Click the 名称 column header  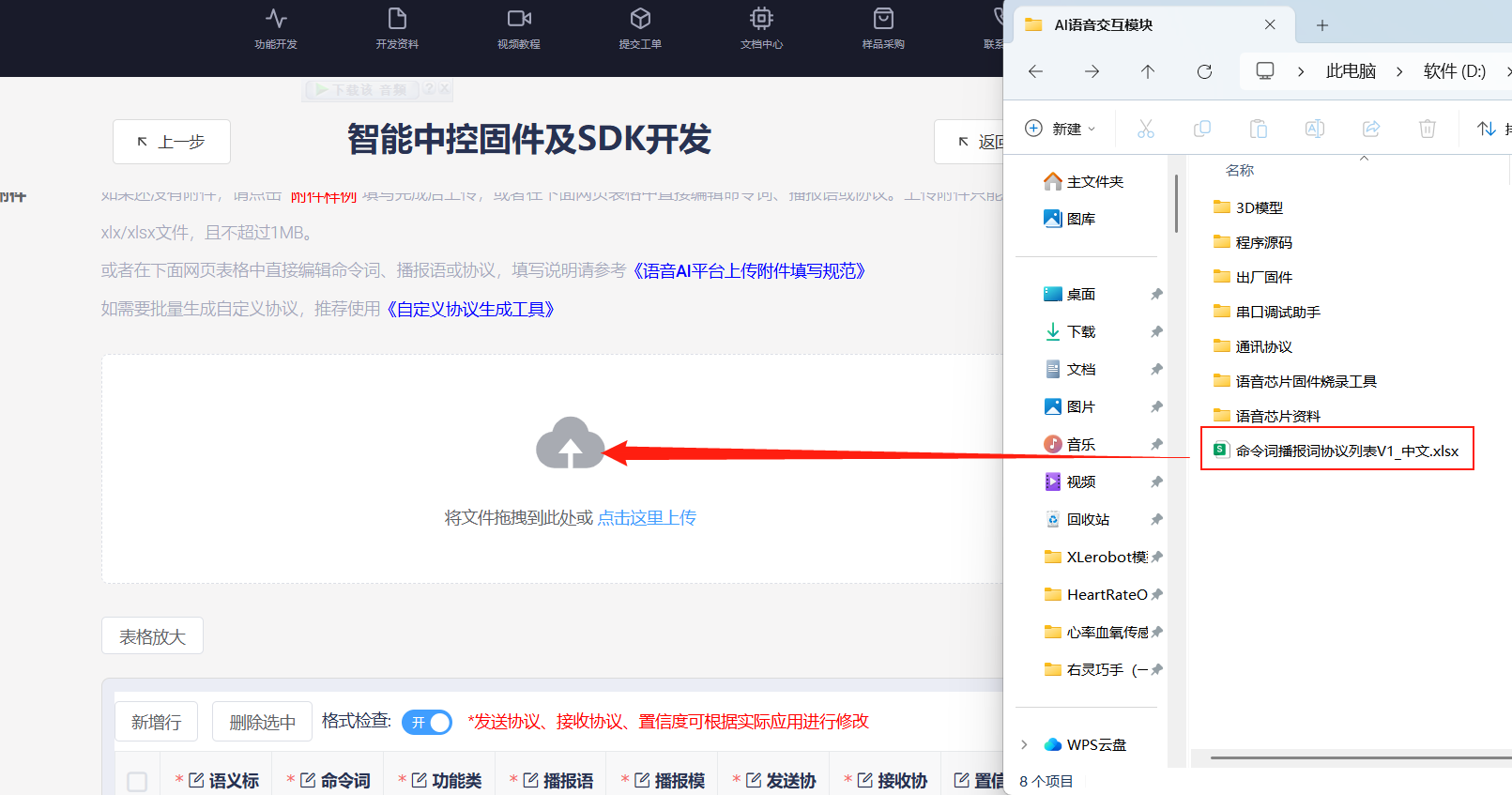click(1240, 170)
